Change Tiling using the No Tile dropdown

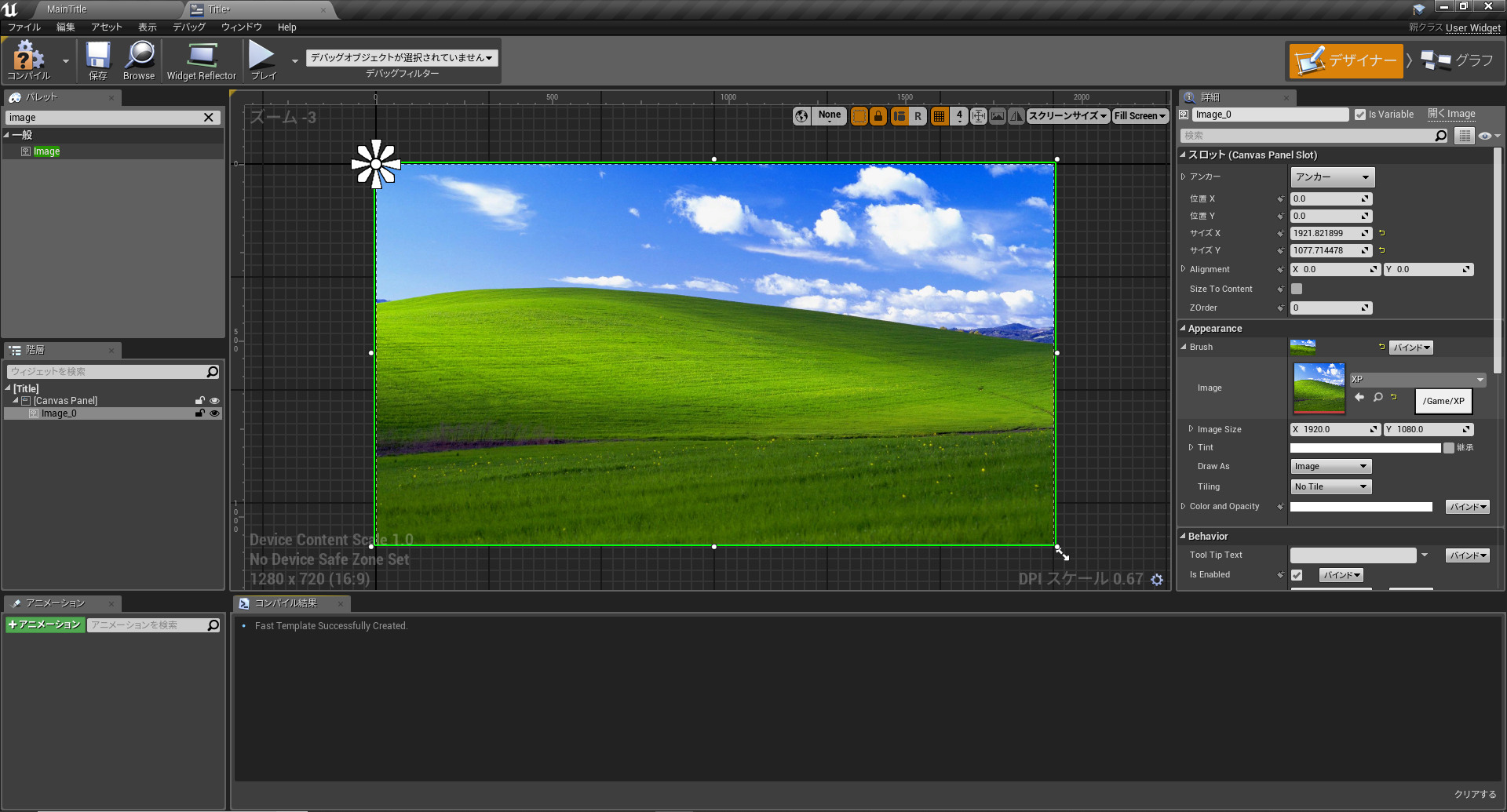point(1330,486)
